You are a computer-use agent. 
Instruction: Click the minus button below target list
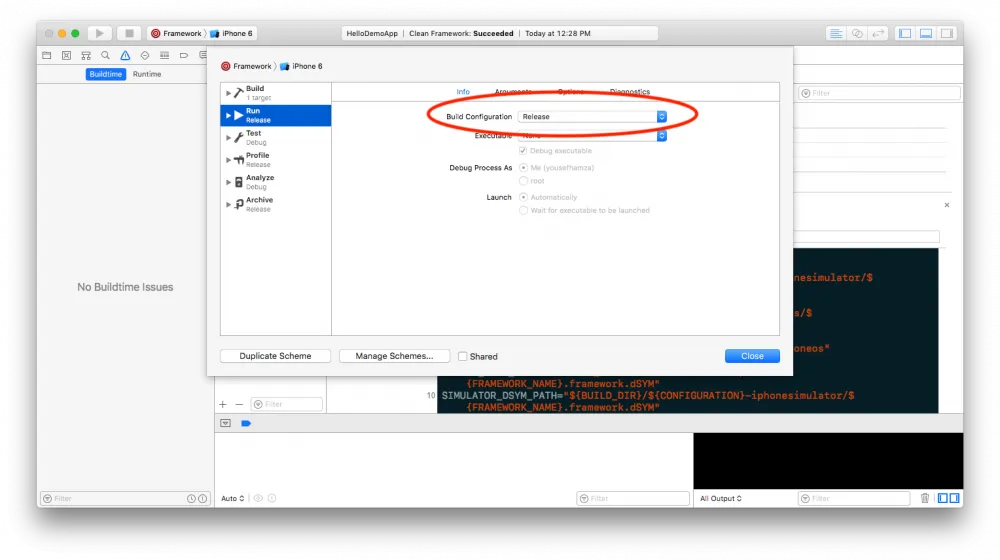239,404
